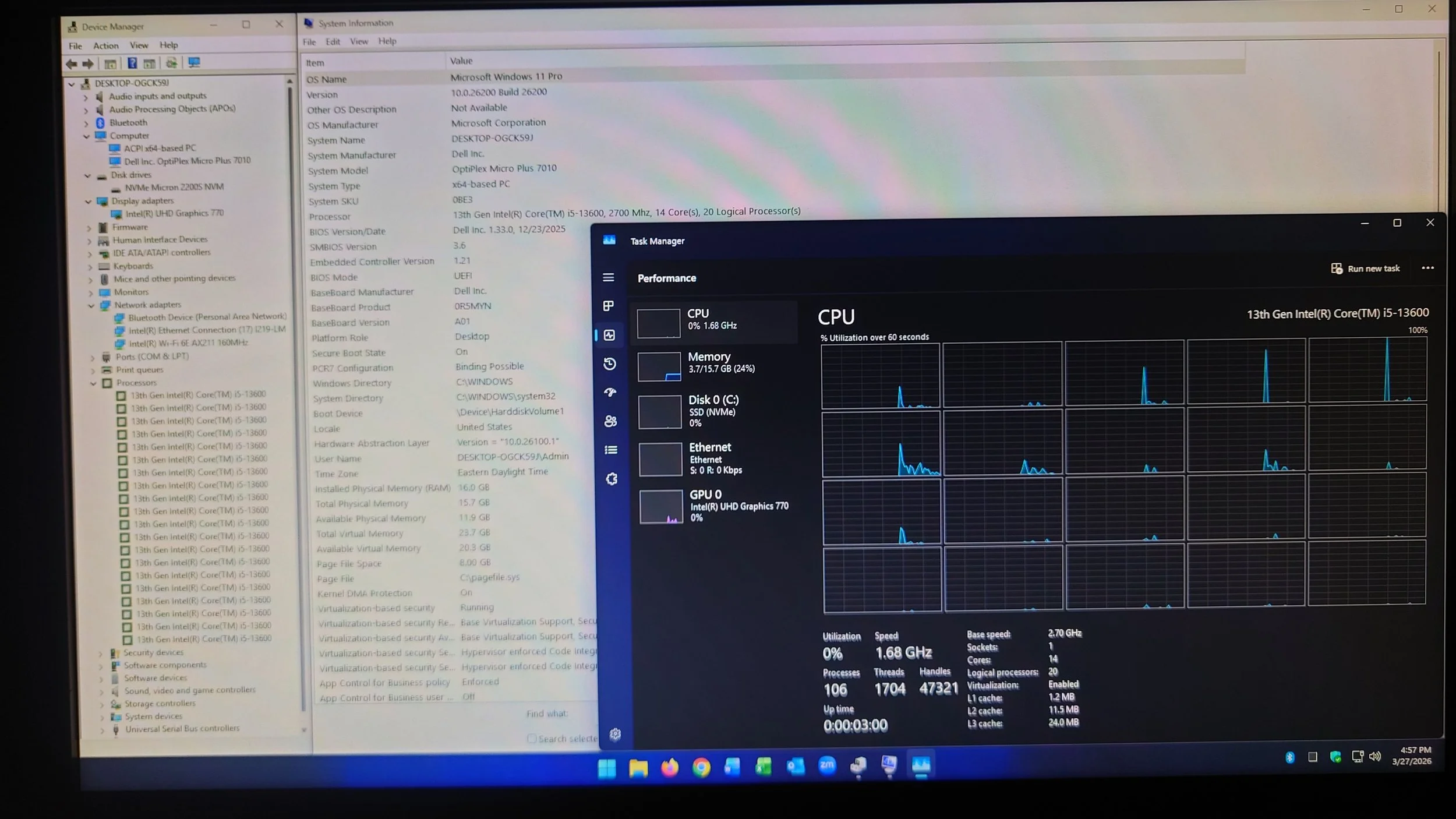Screen dimensions: 1456x819
Task: Open the File menu in Device Manager
Action: (75, 45)
